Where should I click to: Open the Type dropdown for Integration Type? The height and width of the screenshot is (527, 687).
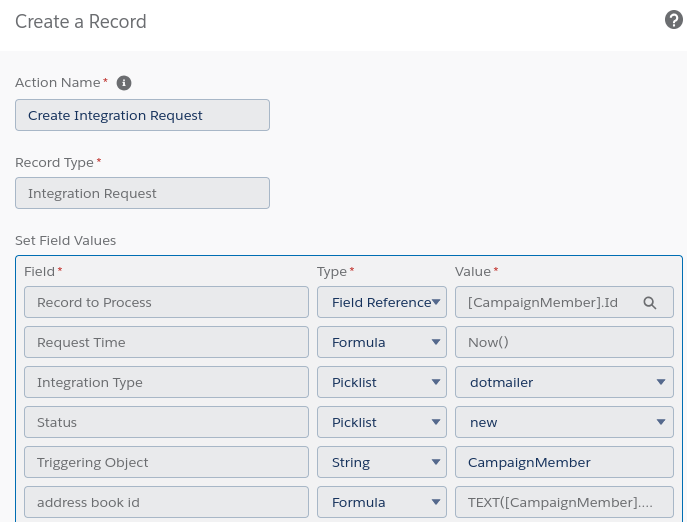381,383
